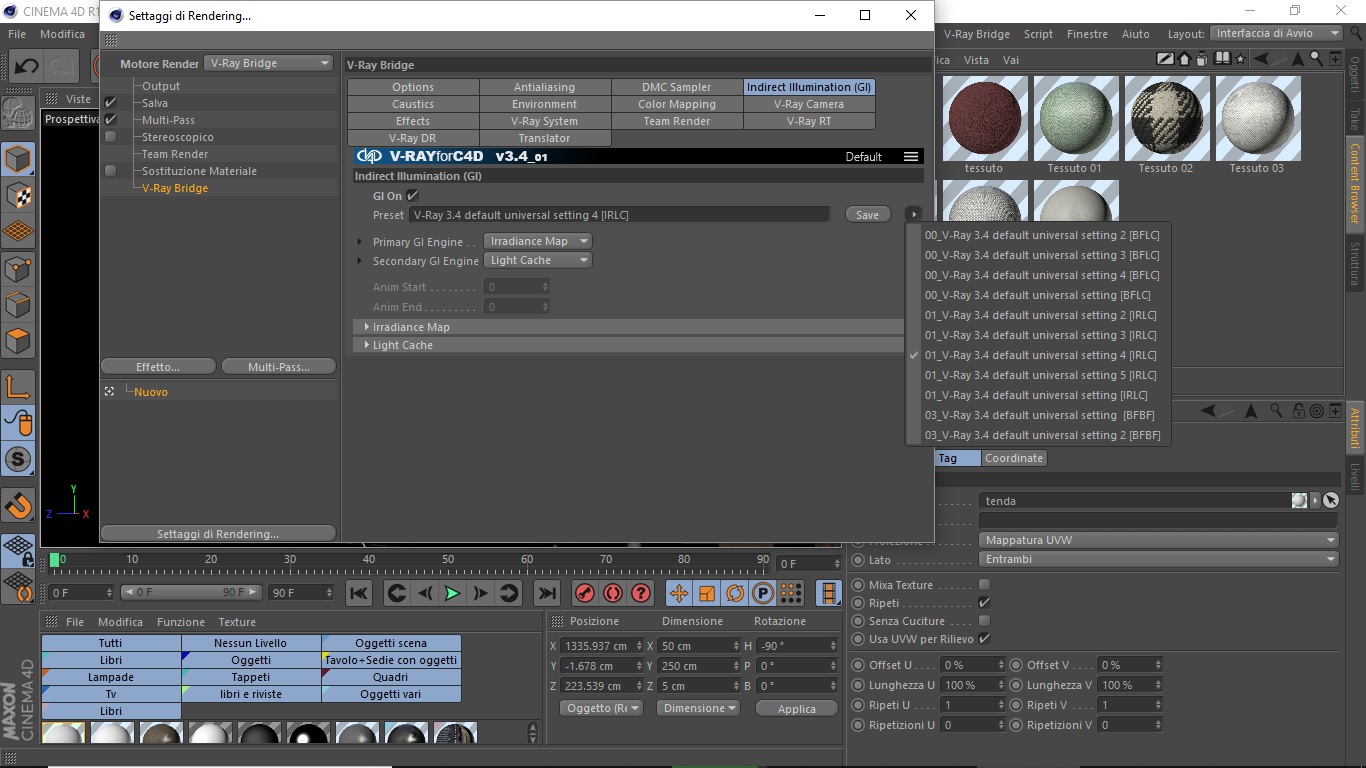Open the DMC Sampler tab
The width and height of the screenshot is (1366, 768).
click(677, 87)
